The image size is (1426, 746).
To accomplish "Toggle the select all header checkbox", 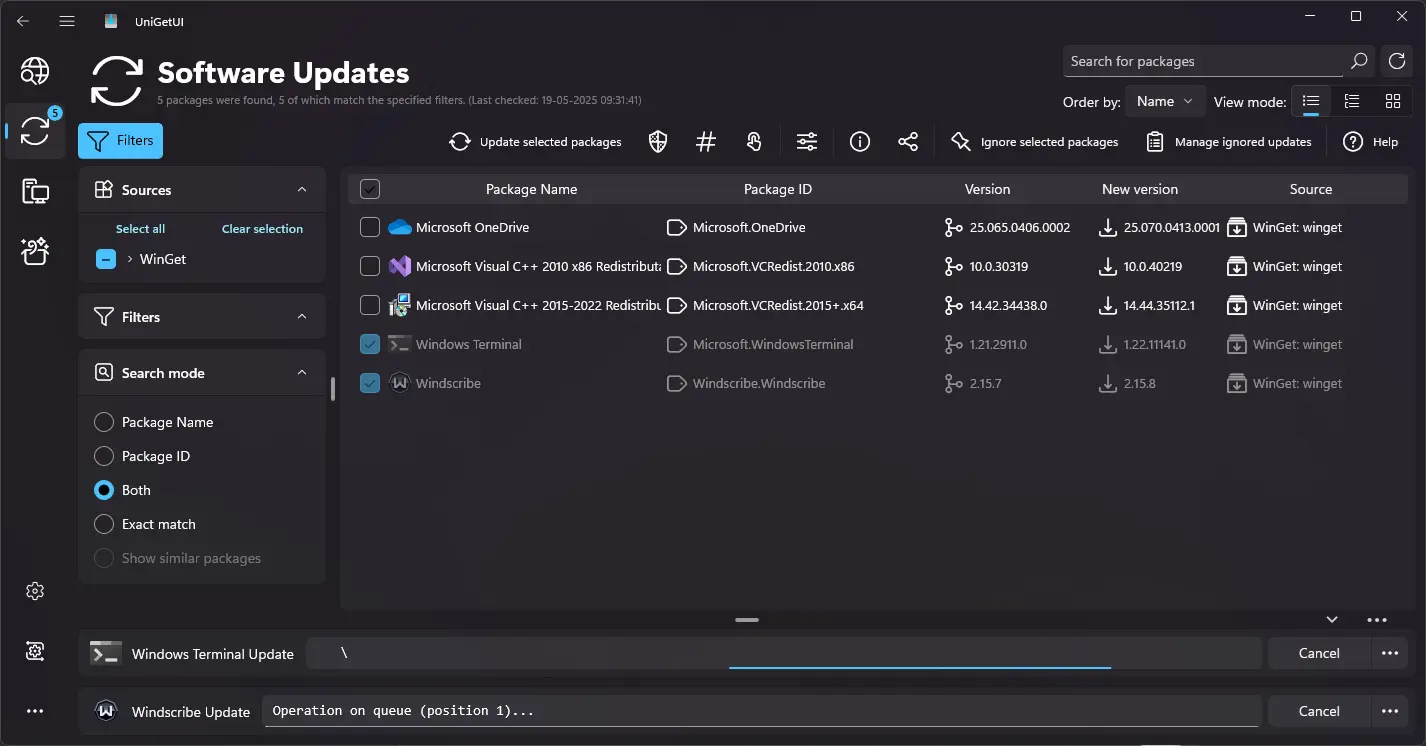I will tap(370, 189).
